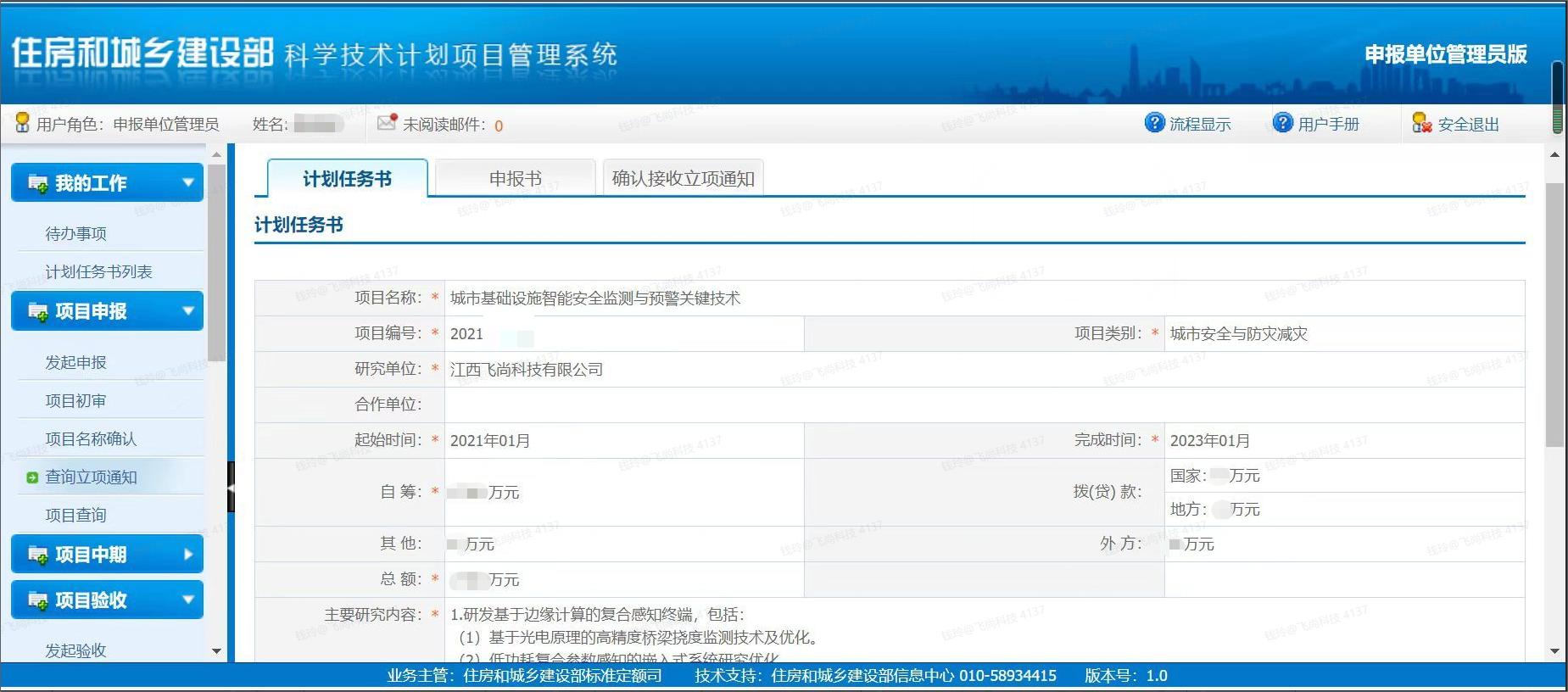Open the 确认接收立项通知 tab

(x=683, y=178)
